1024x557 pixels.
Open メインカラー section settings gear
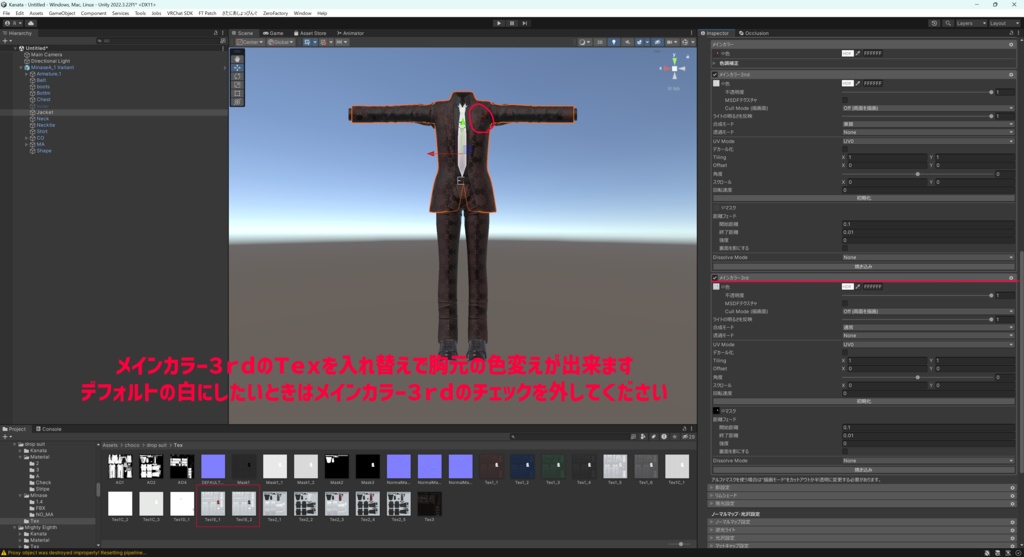pos(1011,44)
